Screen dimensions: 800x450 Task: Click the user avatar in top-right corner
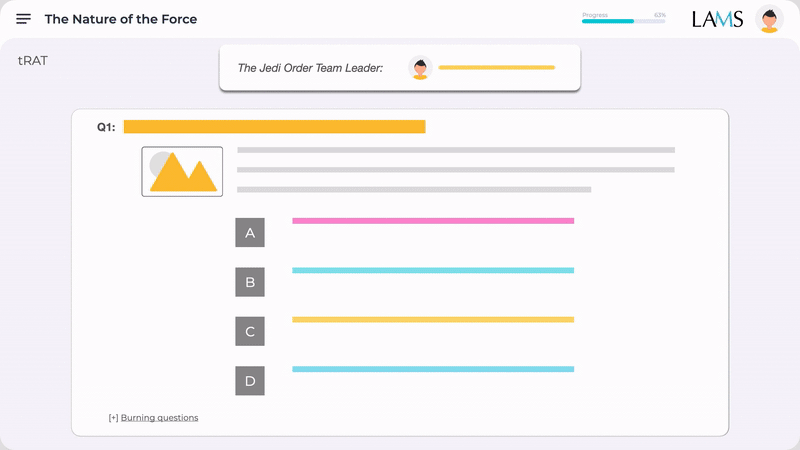[769, 19]
